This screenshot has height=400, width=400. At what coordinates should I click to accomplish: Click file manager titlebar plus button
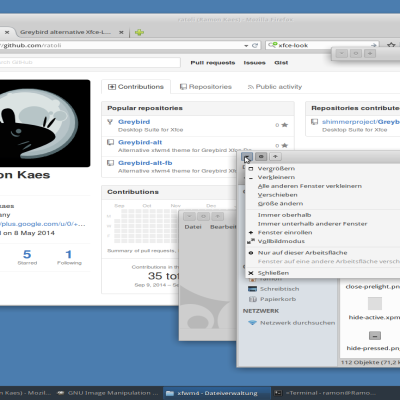point(275,156)
